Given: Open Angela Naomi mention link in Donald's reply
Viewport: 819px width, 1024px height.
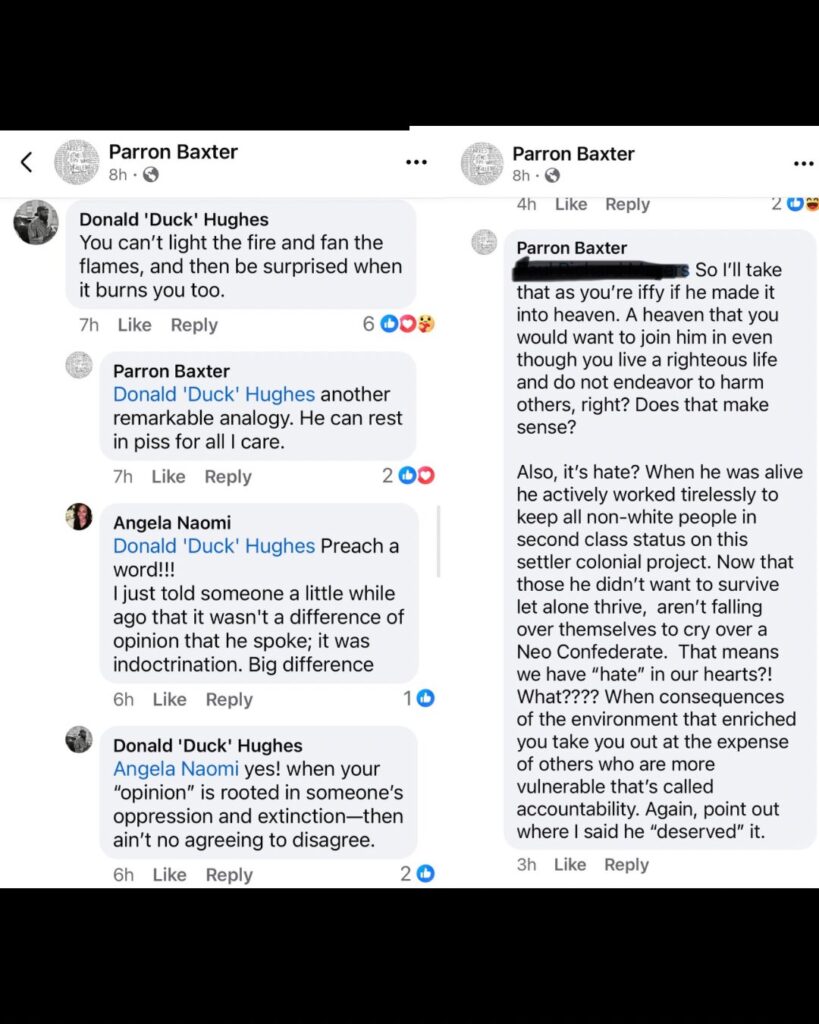Looking at the screenshot, I should pos(176,769).
